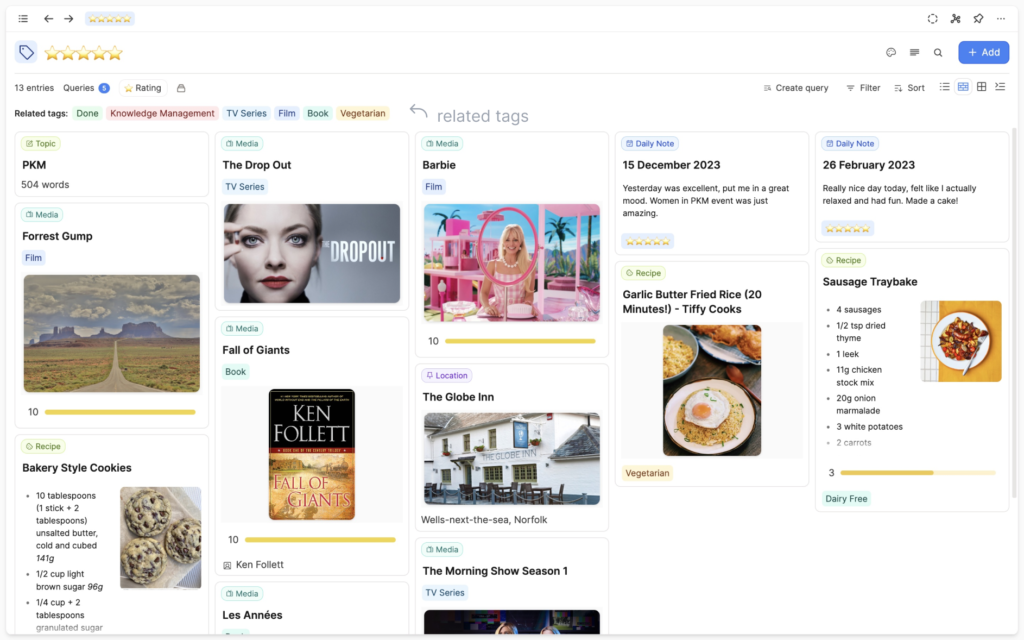1024x640 pixels.
Task: Open the ellipsis options menu
Action: (1000, 18)
